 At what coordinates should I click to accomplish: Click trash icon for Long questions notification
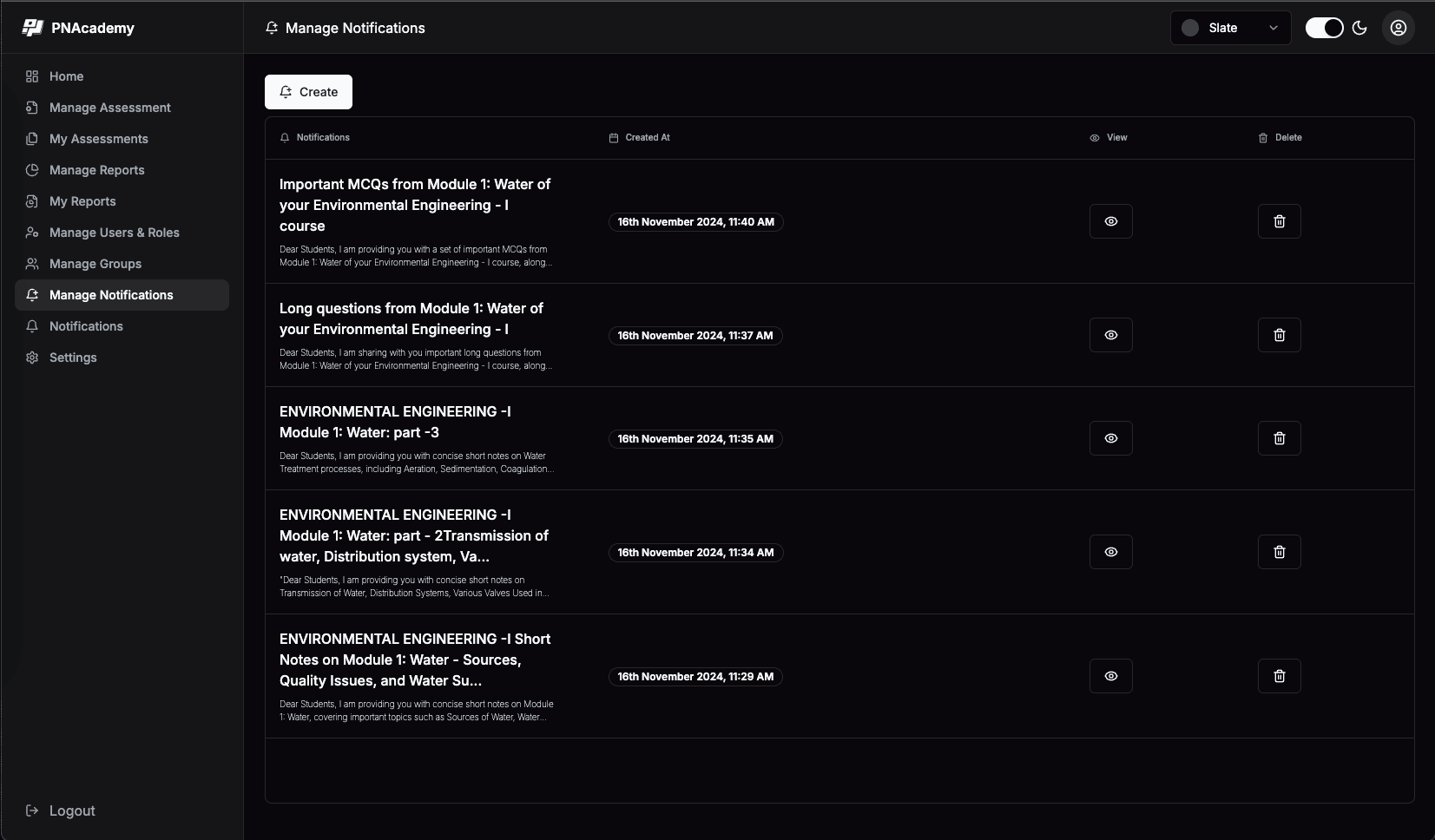pyautogui.click(x=1279, y=335)
